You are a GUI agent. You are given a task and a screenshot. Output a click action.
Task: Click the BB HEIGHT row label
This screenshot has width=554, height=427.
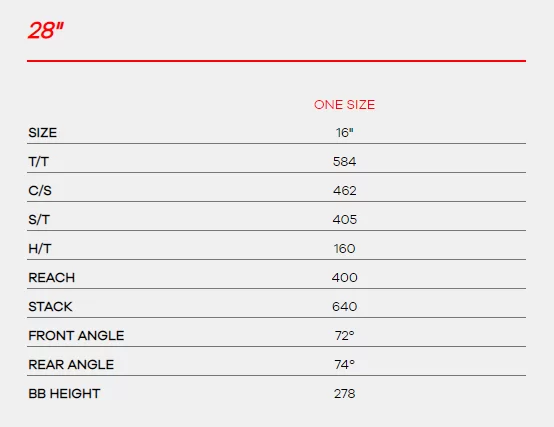point(64,393)
